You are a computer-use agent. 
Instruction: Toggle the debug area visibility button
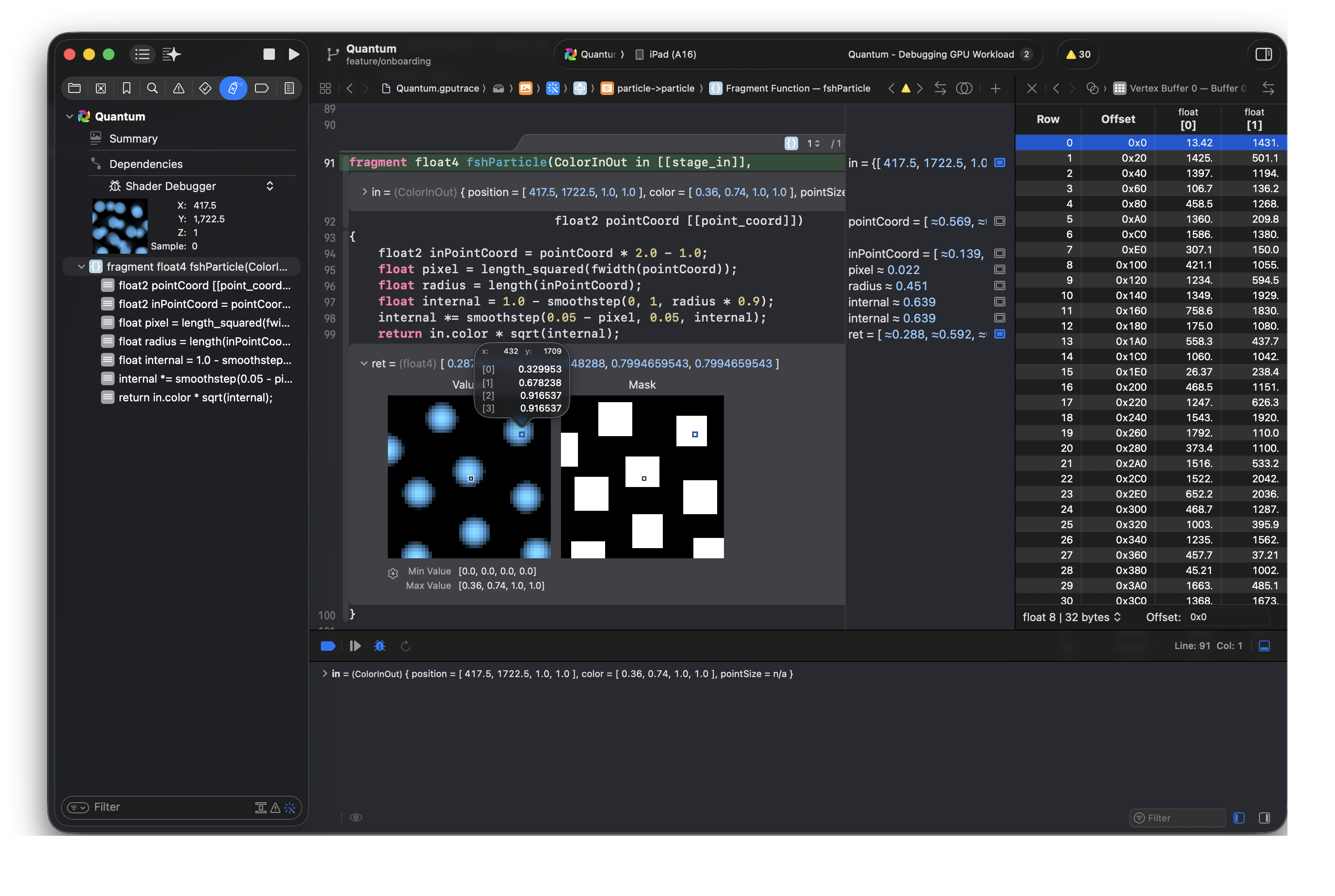pyautogui.click(x=1265, y=646)
